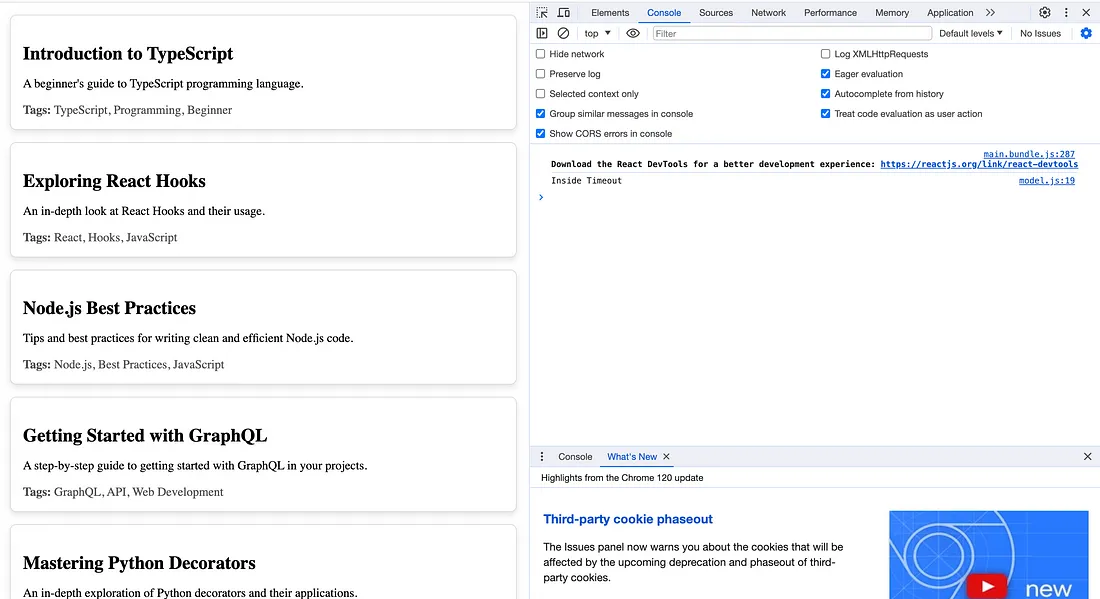Click the Python decorators exploration description
Image resolution: width=1100 pixels, height=599 pixels.
pos(190,593)
